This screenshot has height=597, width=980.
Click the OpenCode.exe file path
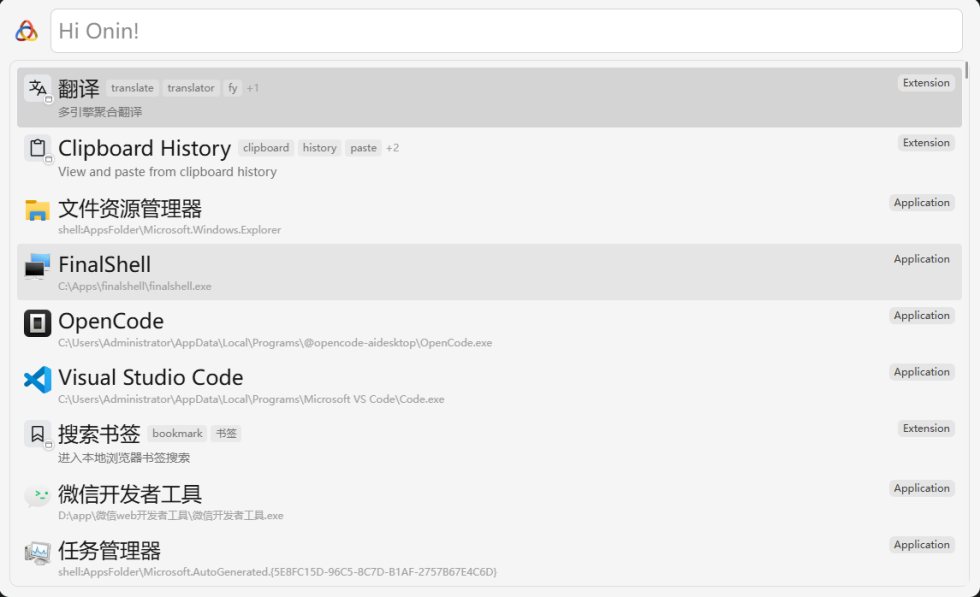(x=275, y=343)
